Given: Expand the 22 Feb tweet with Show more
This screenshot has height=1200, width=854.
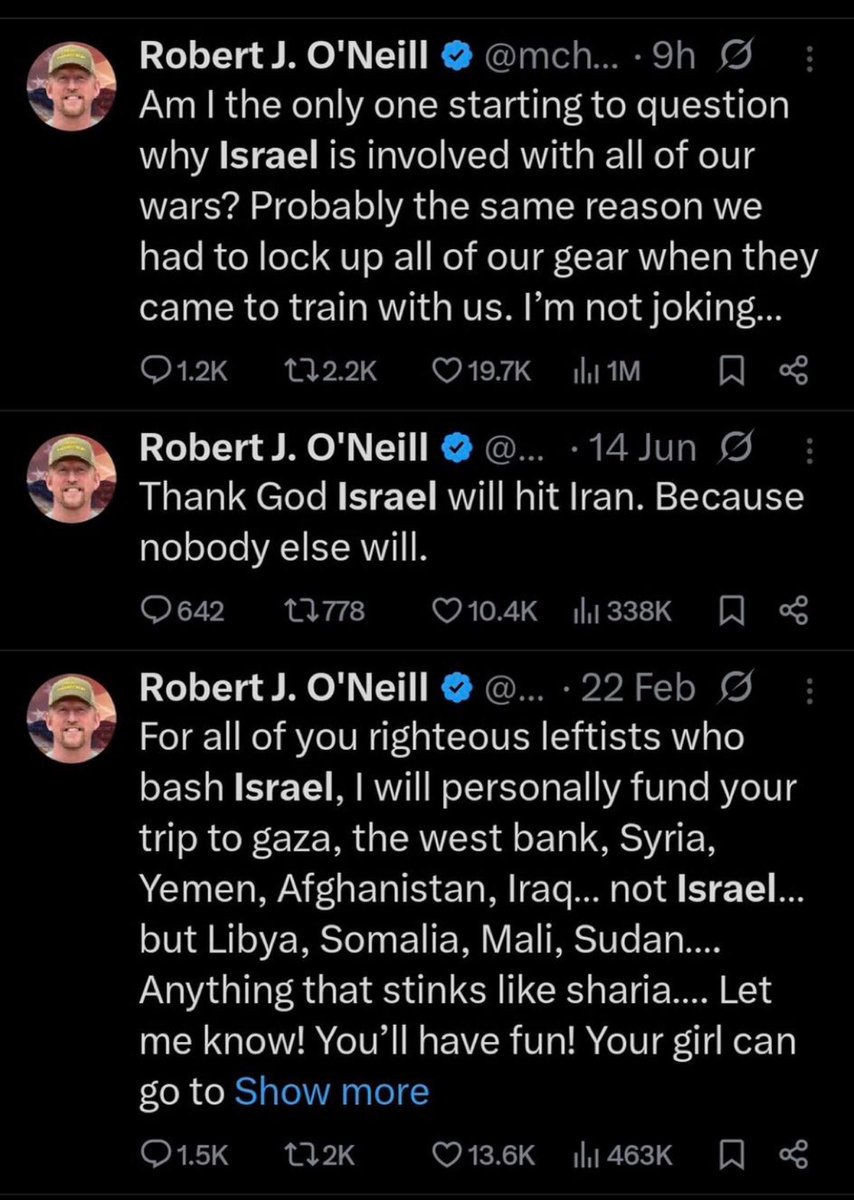Looking at the screenshot, I should pyautogui.click(x=331, y=1090).
